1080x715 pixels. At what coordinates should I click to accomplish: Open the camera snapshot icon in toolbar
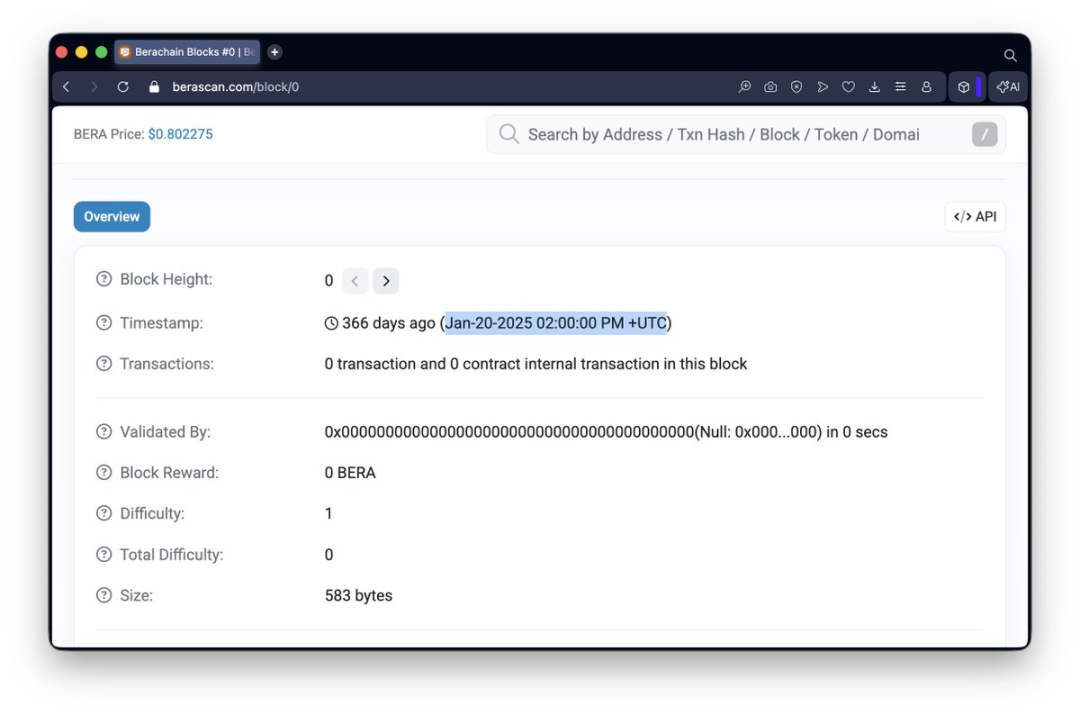click(770, 87)
